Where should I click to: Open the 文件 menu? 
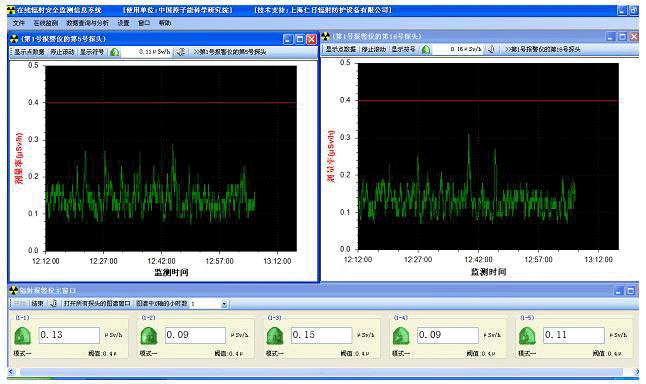click(19, 23)
